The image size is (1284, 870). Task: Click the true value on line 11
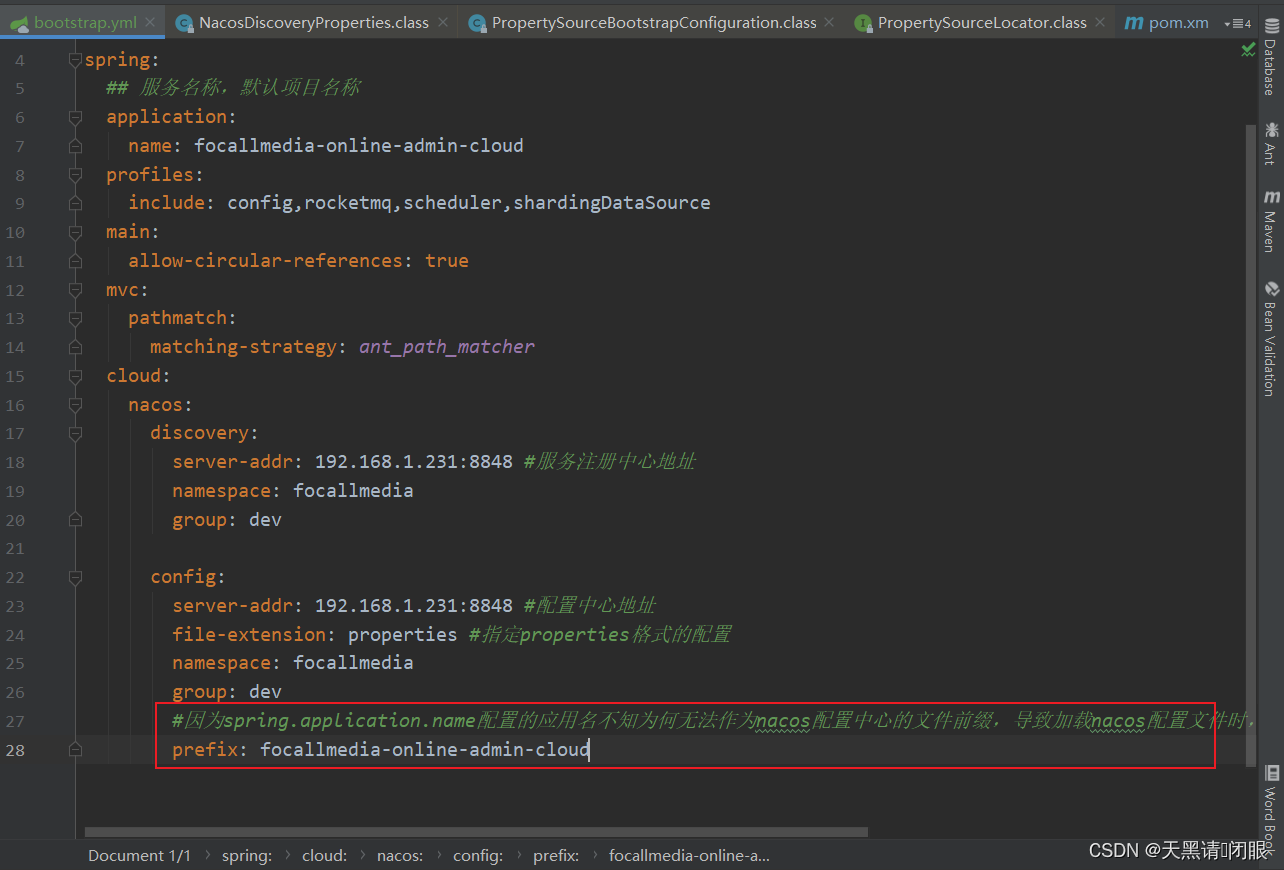tap(447, 261)
